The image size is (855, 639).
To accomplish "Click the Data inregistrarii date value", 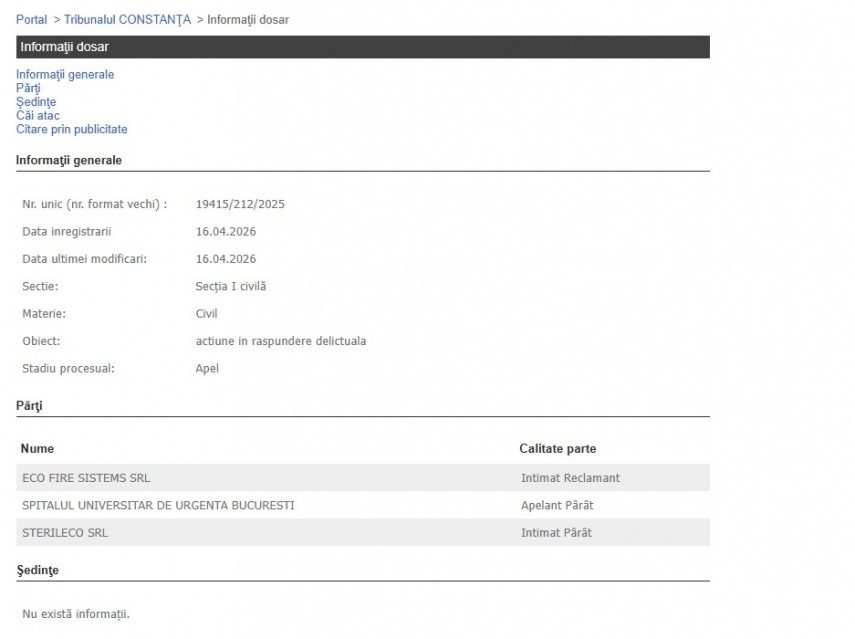I will [226, 232].
